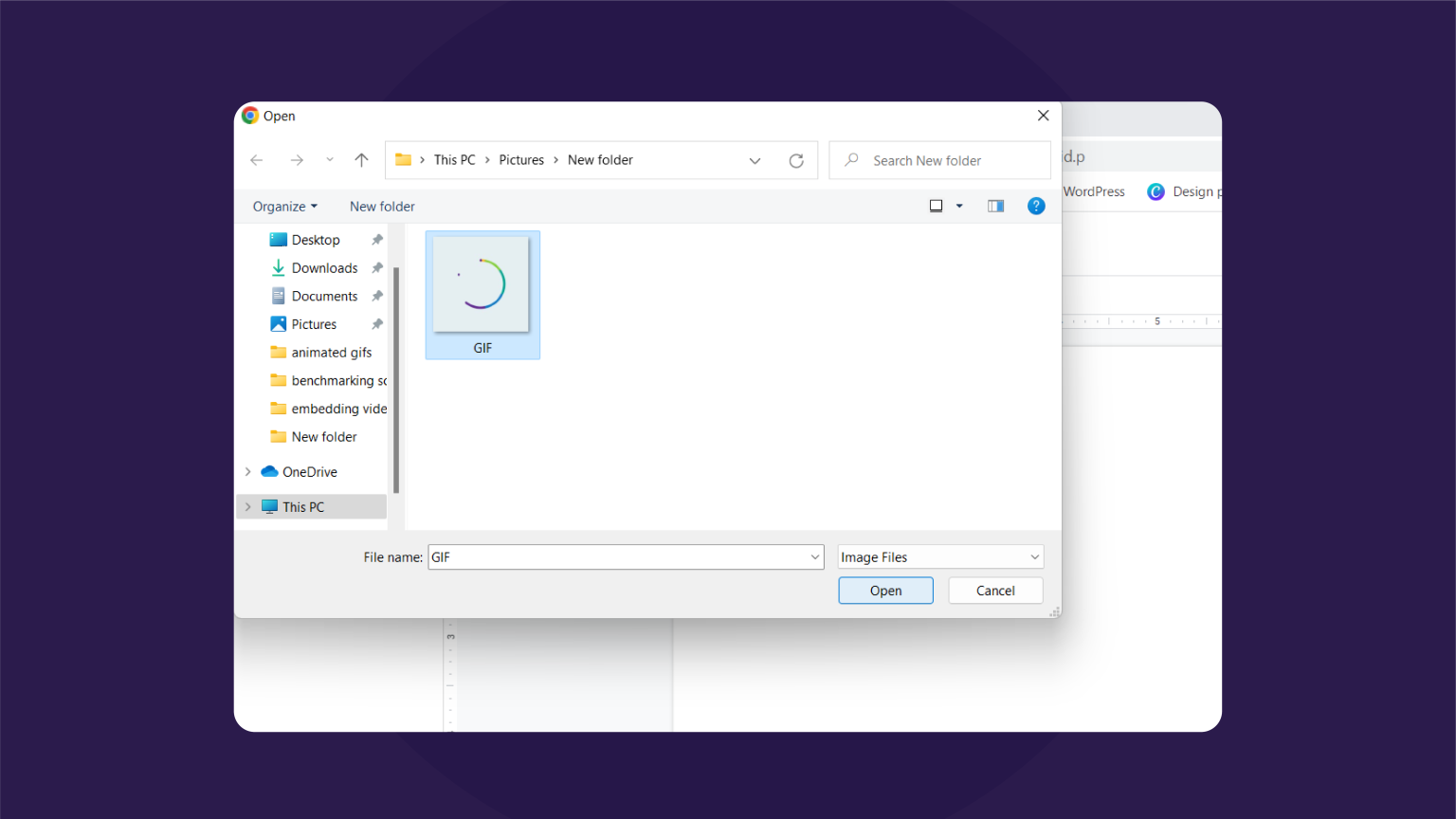Select the Pictures sidebar entry
This screenshot has height=819, width=1456.
pyautogui.click(x=313, y=323)
